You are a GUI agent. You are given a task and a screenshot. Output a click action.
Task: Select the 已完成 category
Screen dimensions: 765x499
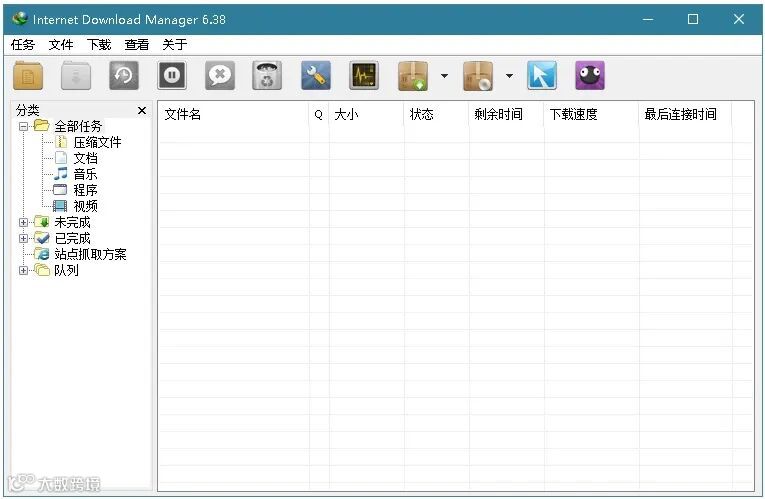[x=72, y=239]
